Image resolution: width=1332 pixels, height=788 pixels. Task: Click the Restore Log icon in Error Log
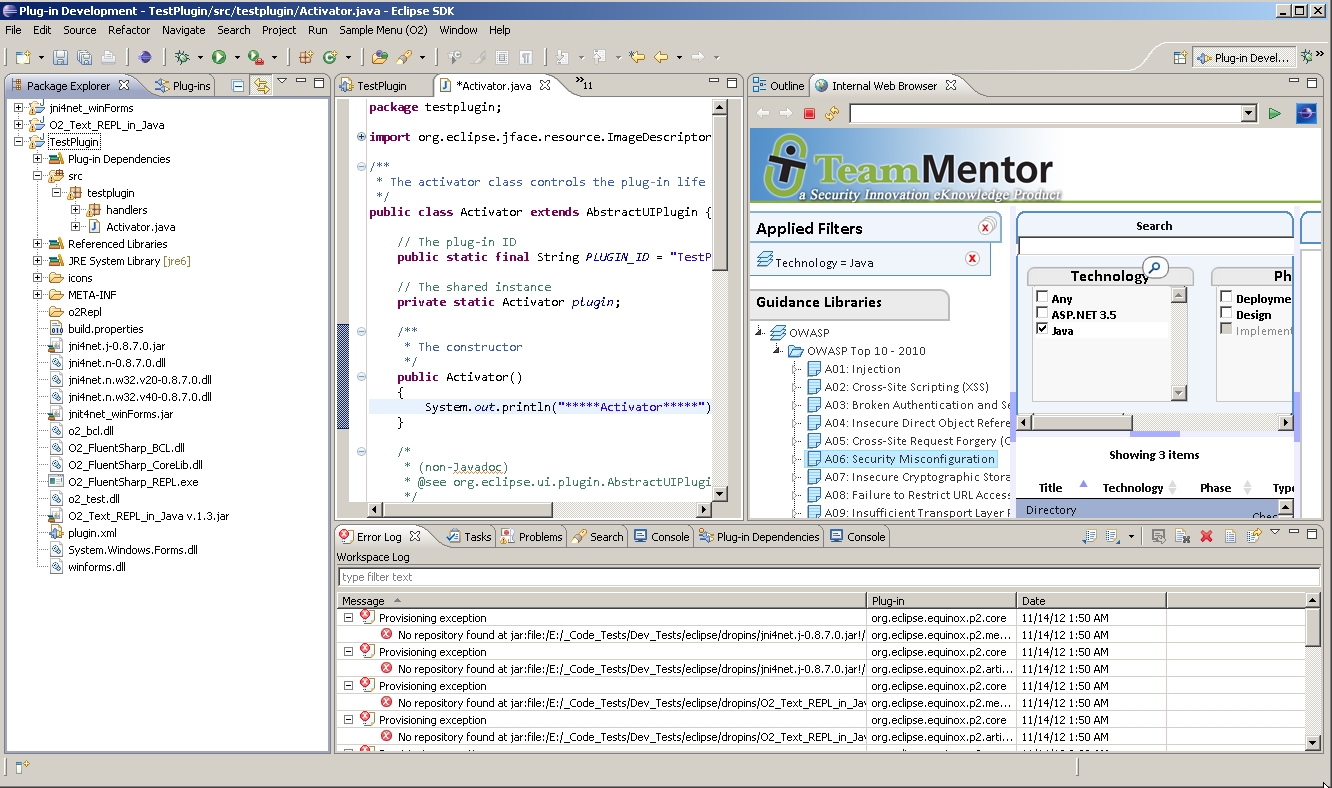coord(1252,536)
